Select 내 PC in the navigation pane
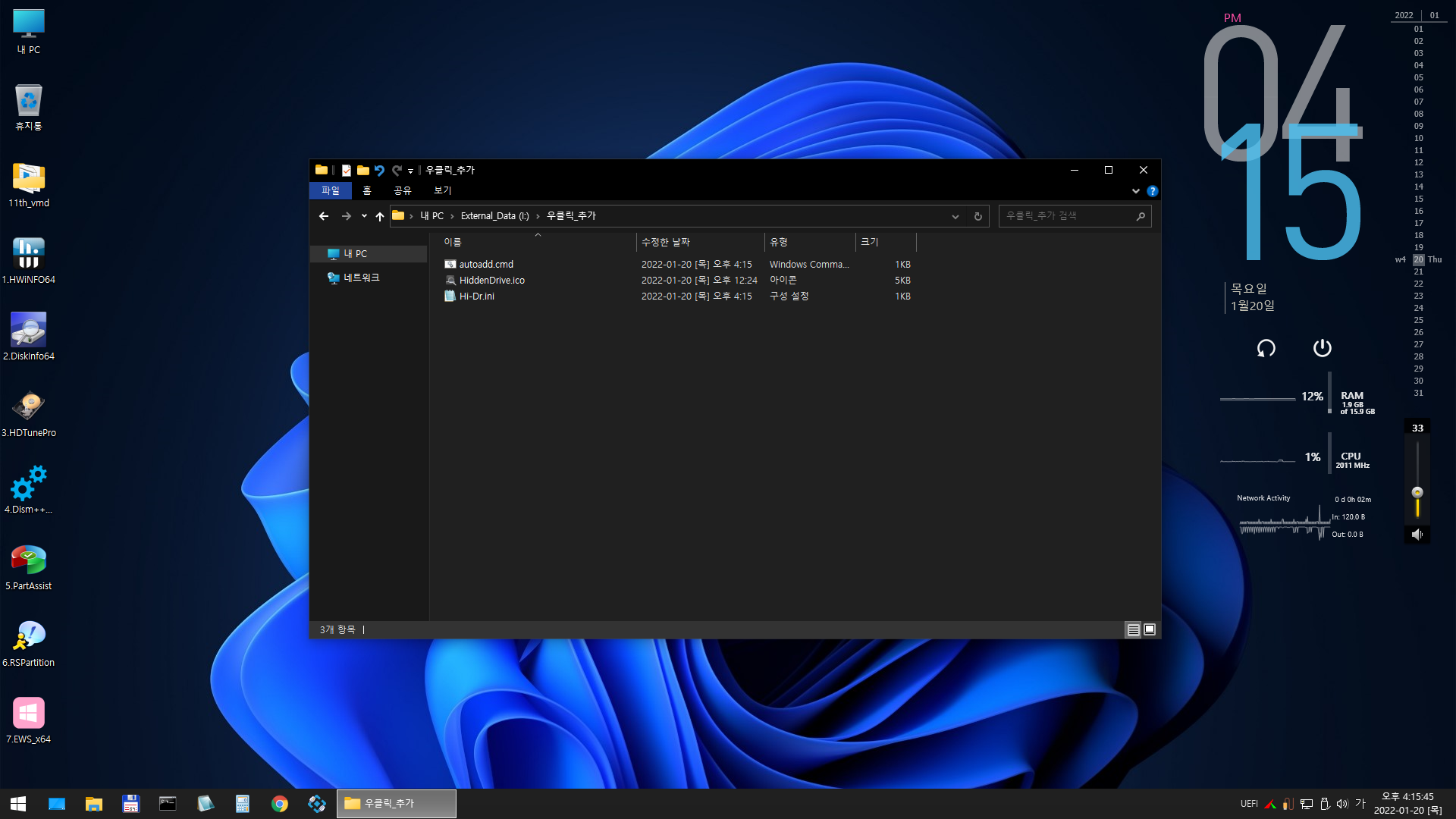The height and width of the screenshot is (819, 1456). click(x=369, y=254)
